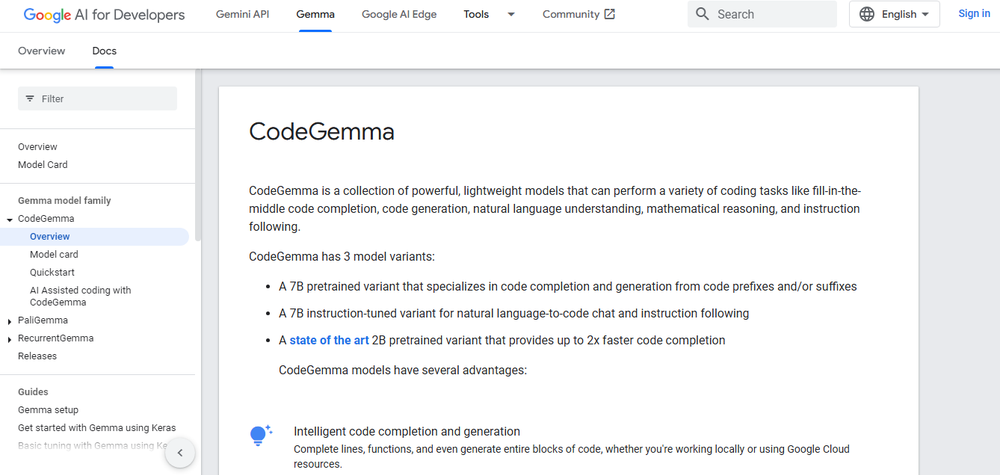
Task: Click the Sign in link
Action: coord(974,13)
